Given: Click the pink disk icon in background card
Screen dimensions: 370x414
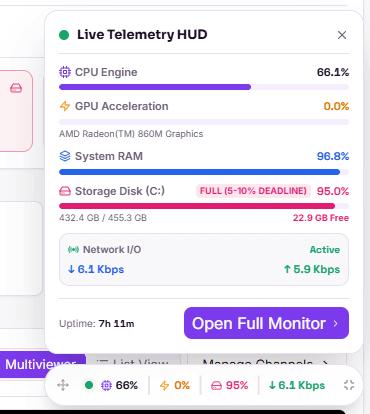Looking at the screenshot, I should [16, 88].
